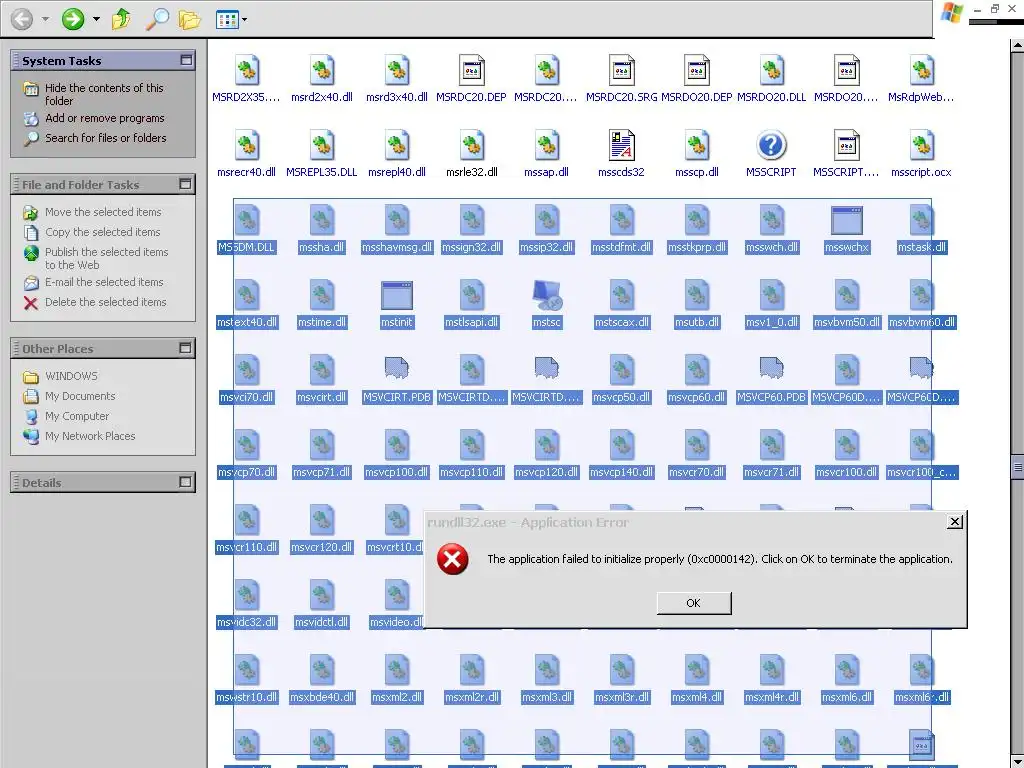
Task: Select the msrle32.dll file icon
Action: tap(472, 145)
